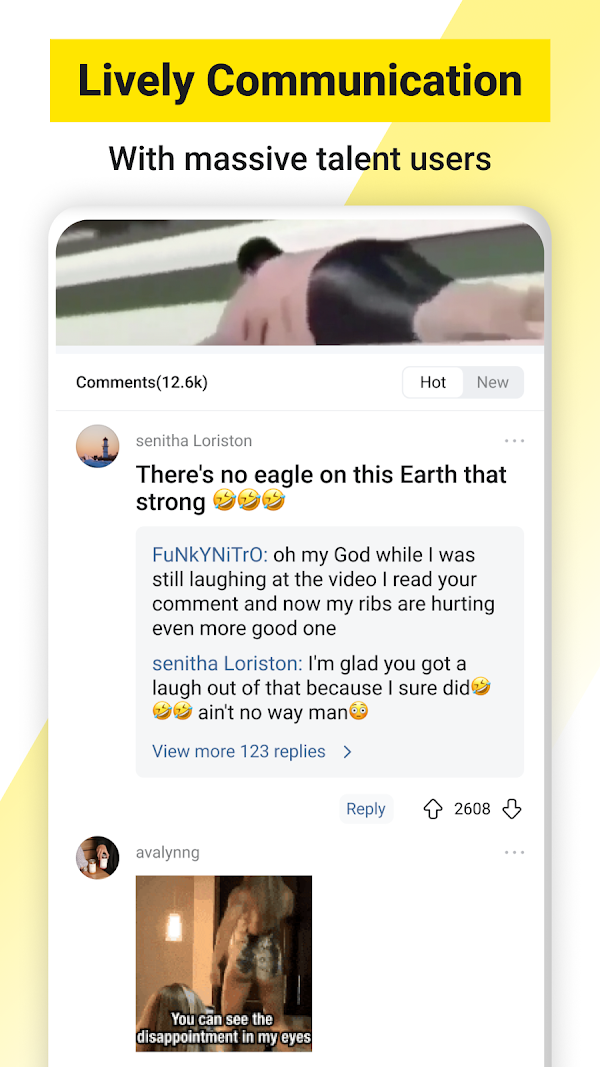Tap the avalynng username

[x=167, y=853]
